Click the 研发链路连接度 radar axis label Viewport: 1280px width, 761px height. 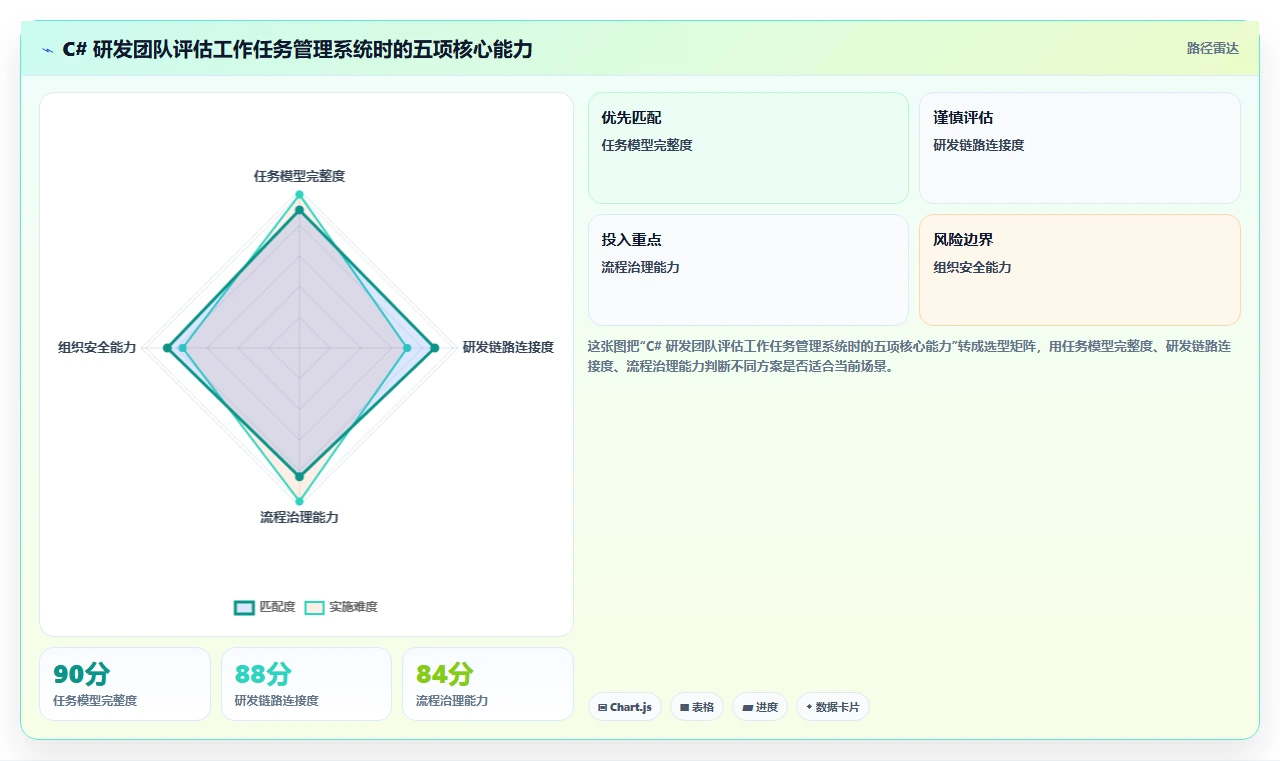(x=508, y=347)
